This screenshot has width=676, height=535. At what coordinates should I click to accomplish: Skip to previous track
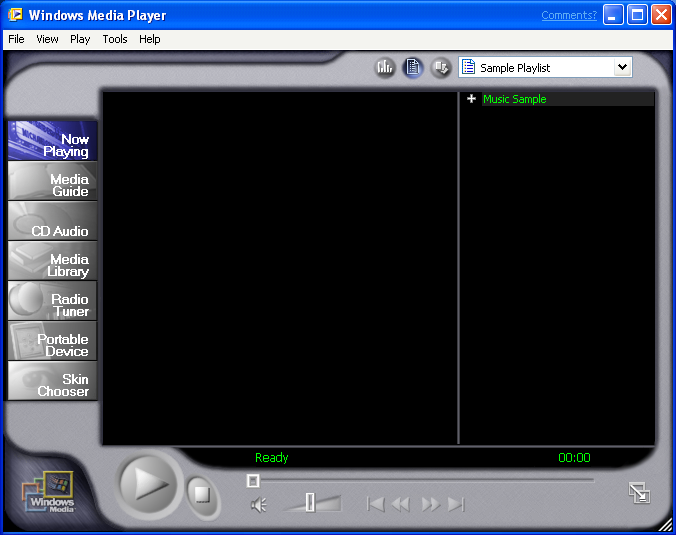(376, 504)
